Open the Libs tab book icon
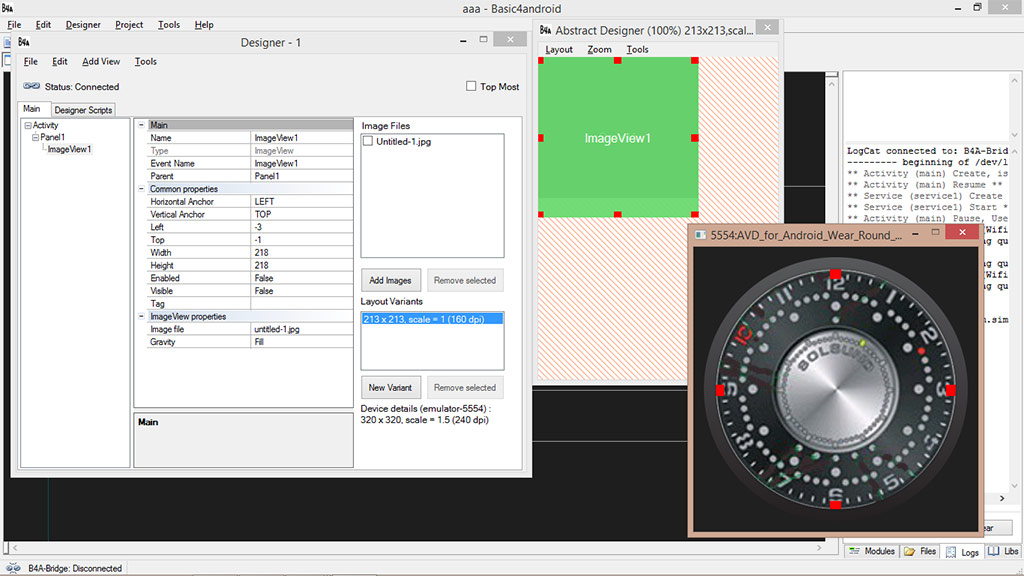The width and height of the screenshot is (1024, 576). pos(995,551)
